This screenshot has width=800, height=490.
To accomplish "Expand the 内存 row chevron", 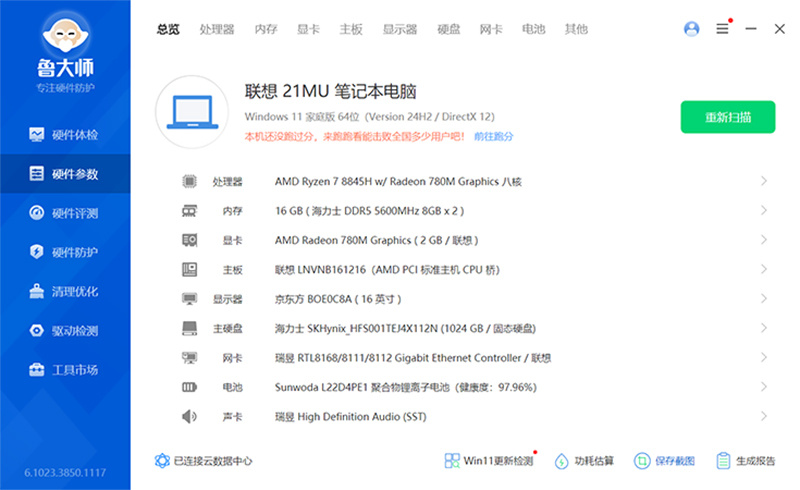I will click(x=763, y=210).
